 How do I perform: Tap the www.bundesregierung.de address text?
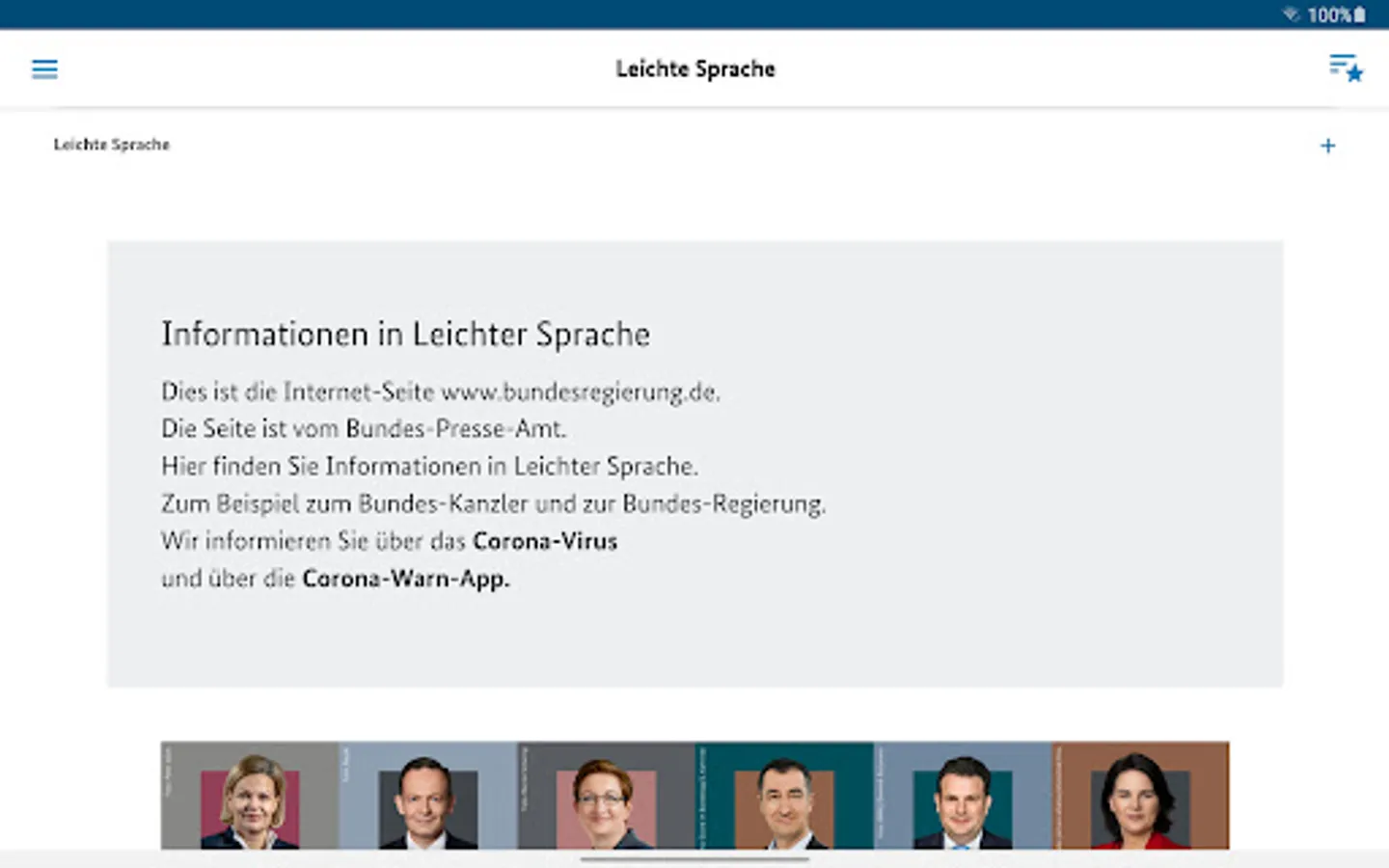pyautogui.click(x=580, y=392)
